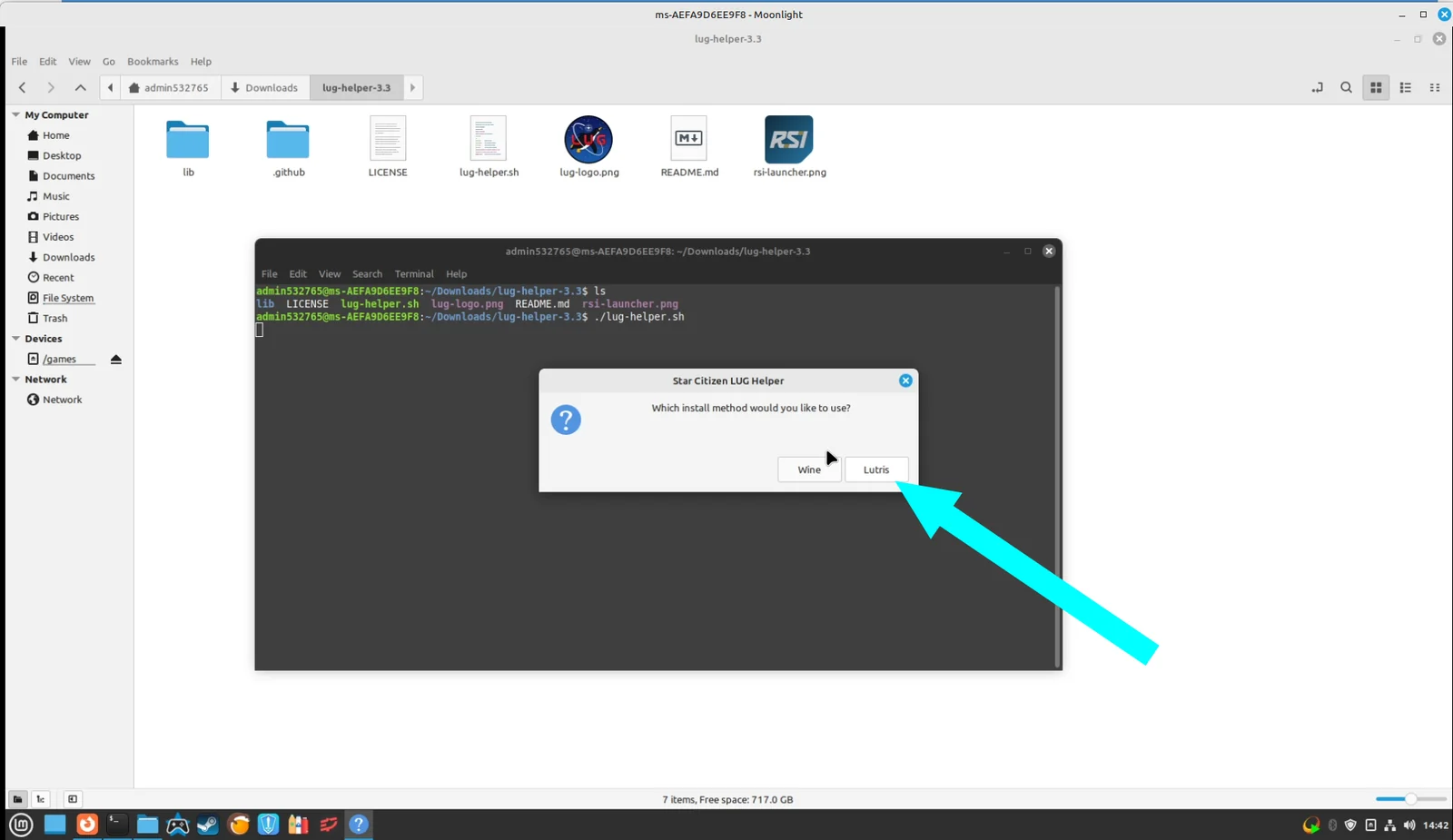Viewport: 1453px width, 840px height.
Task: Choose the Lutris install method
Action: coord(875,469)
